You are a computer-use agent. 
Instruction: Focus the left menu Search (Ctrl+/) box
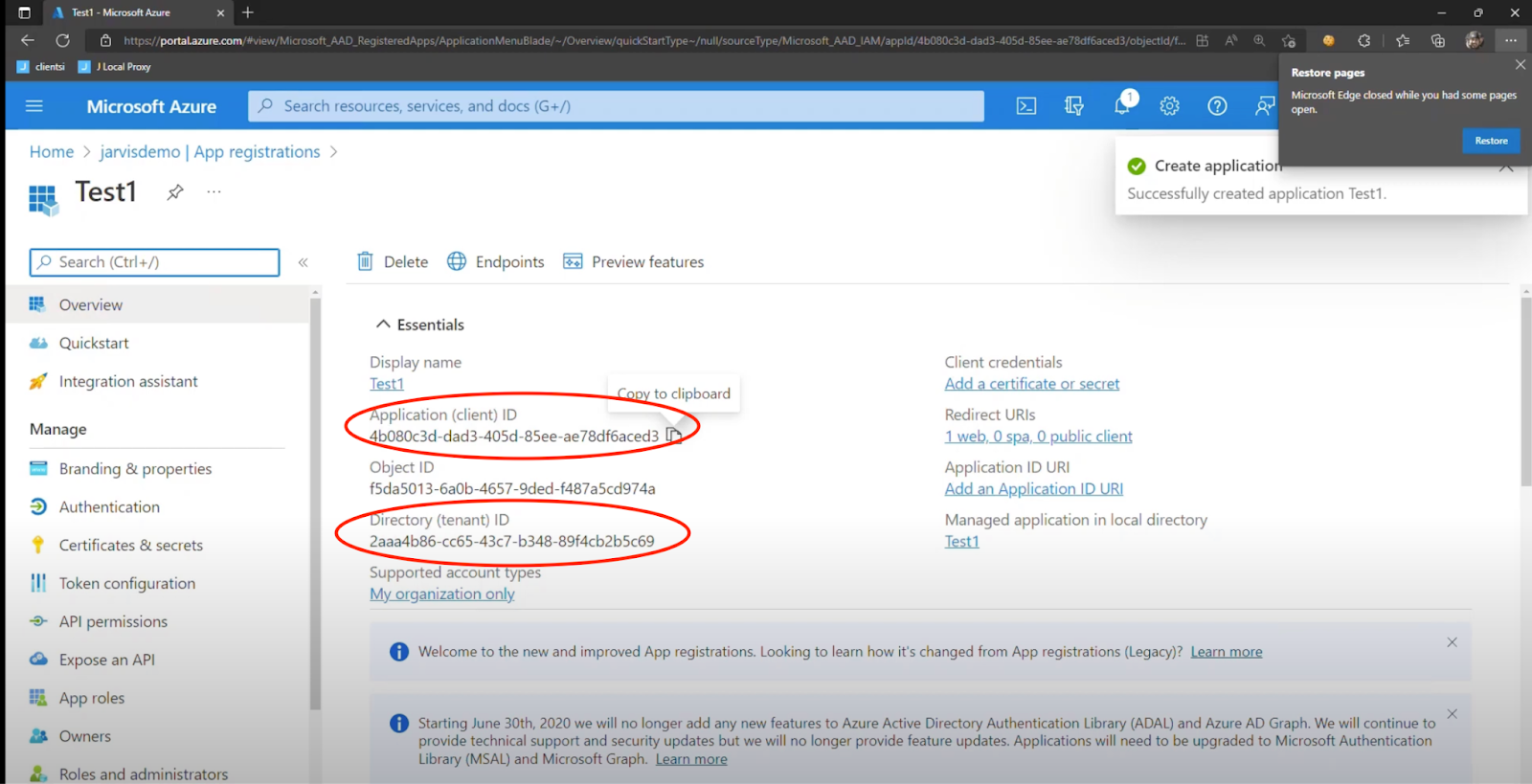[x=155, y=261]
